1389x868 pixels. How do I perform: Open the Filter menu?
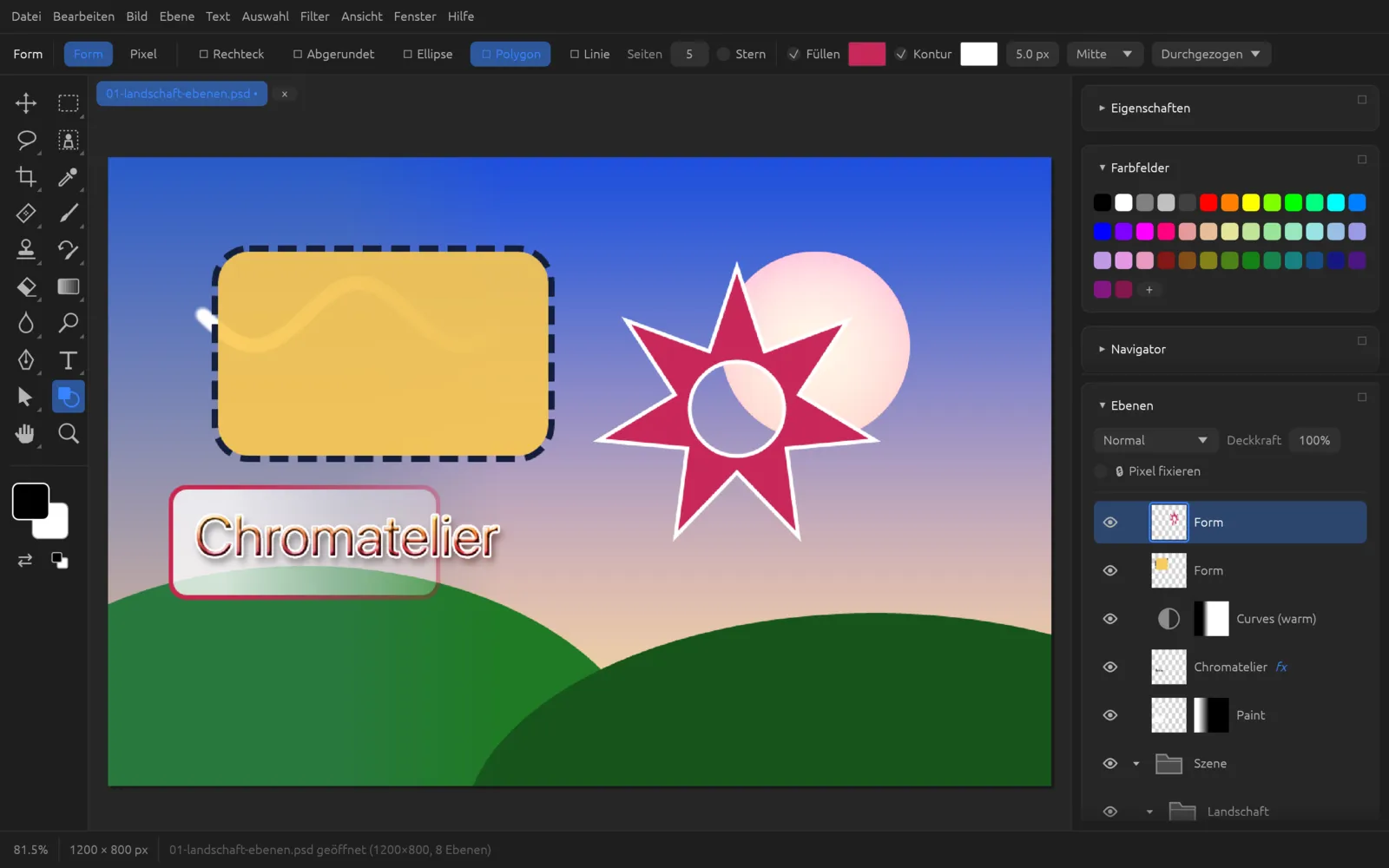(314, 16)
